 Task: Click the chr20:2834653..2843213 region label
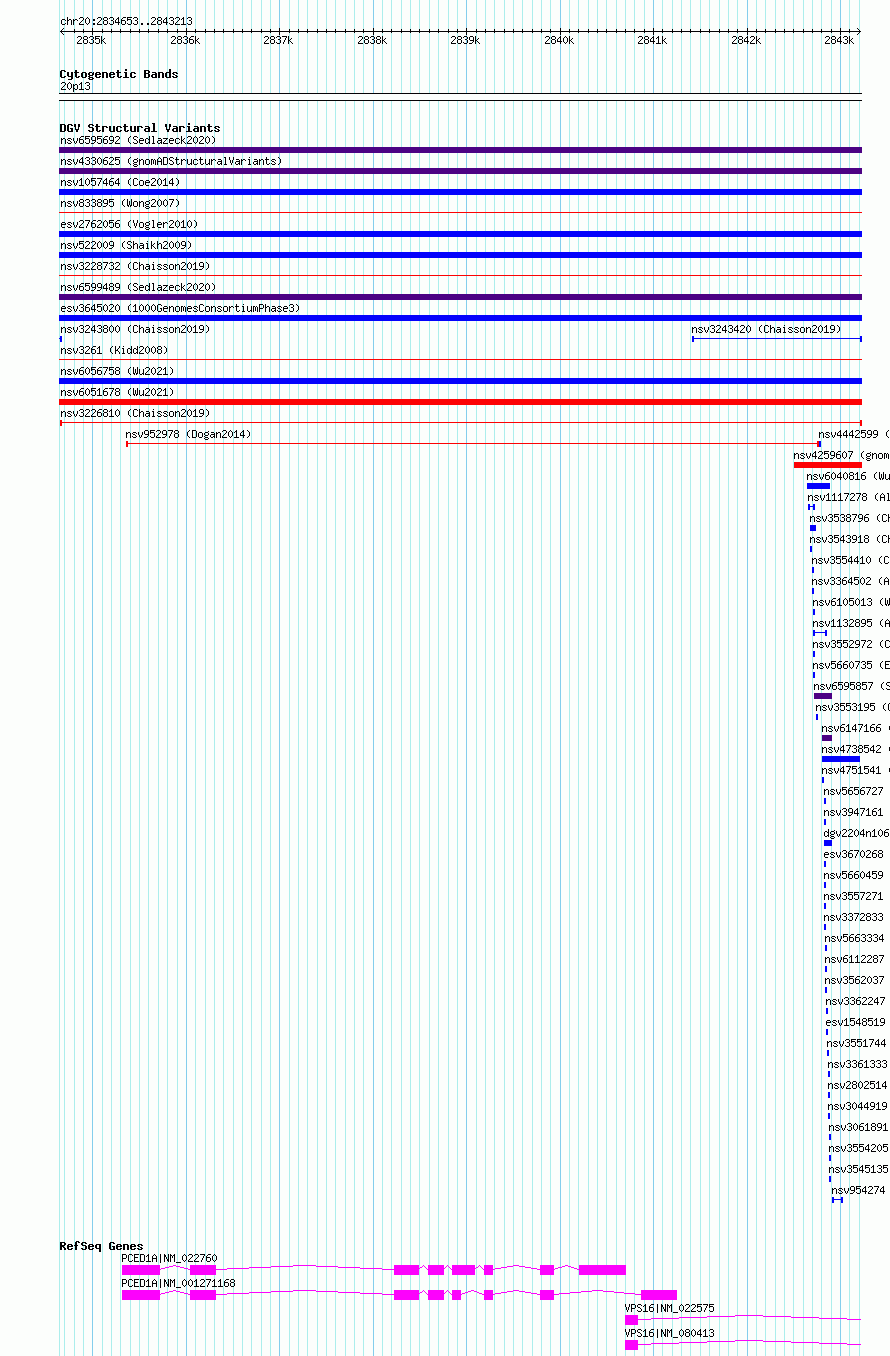pos(126,21)
